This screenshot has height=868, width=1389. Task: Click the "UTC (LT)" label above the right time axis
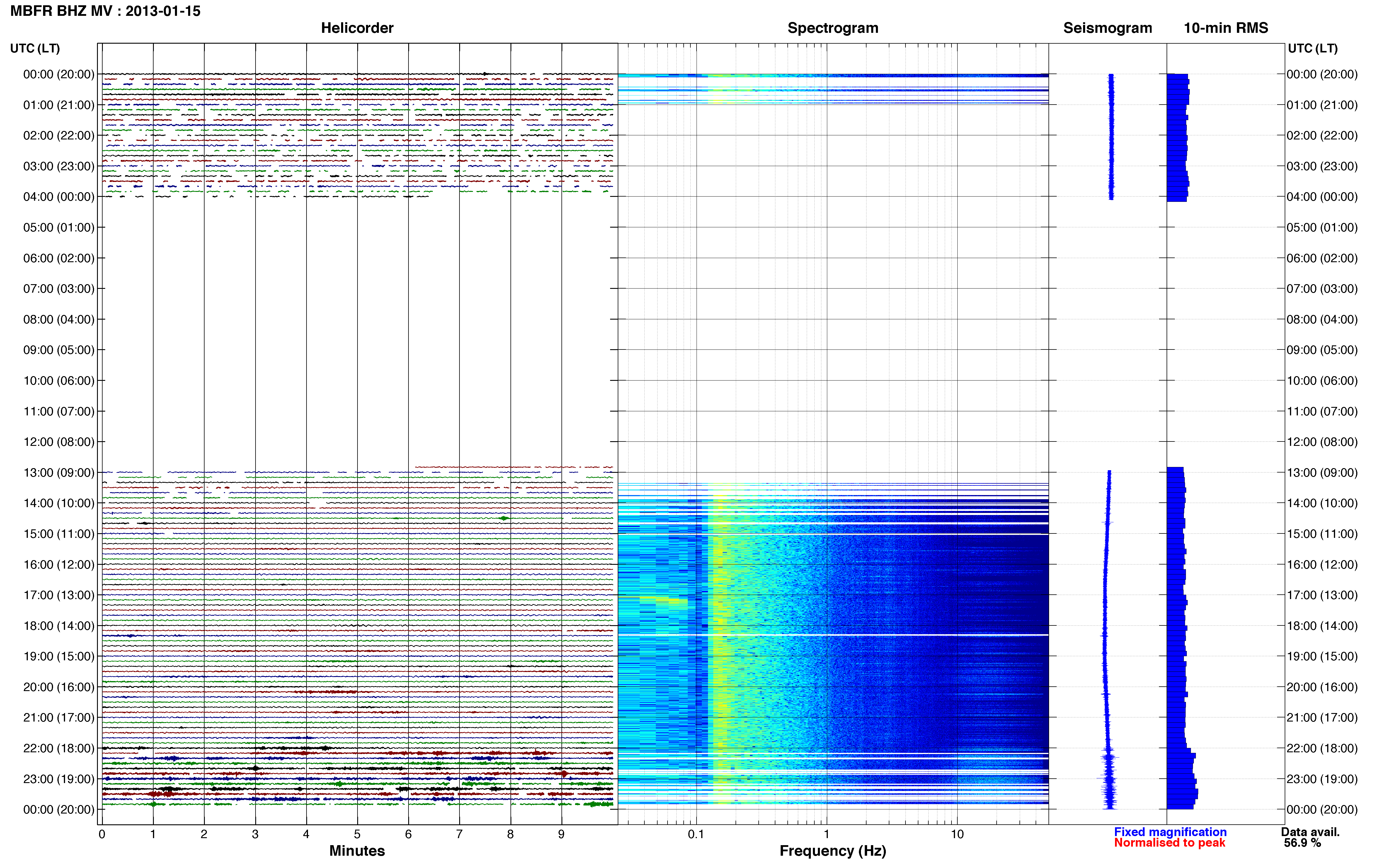pos(1312,48)
